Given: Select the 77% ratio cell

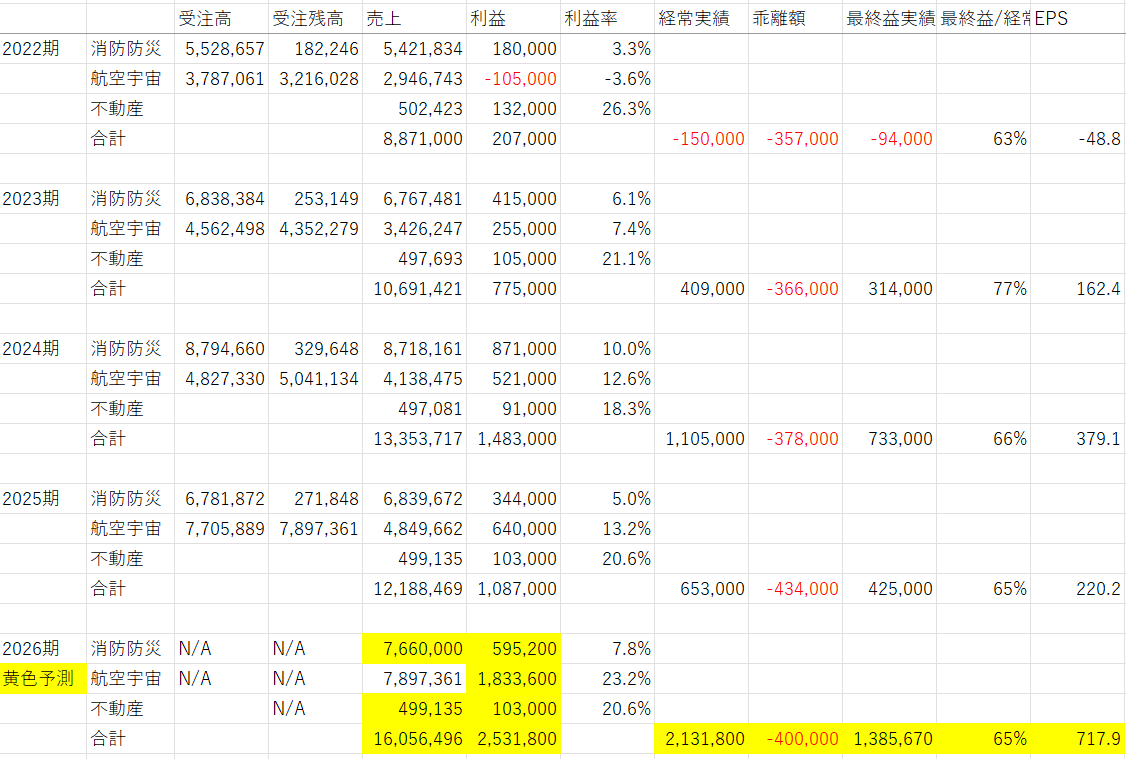Looking at the screenshot, I should point(983,289).
